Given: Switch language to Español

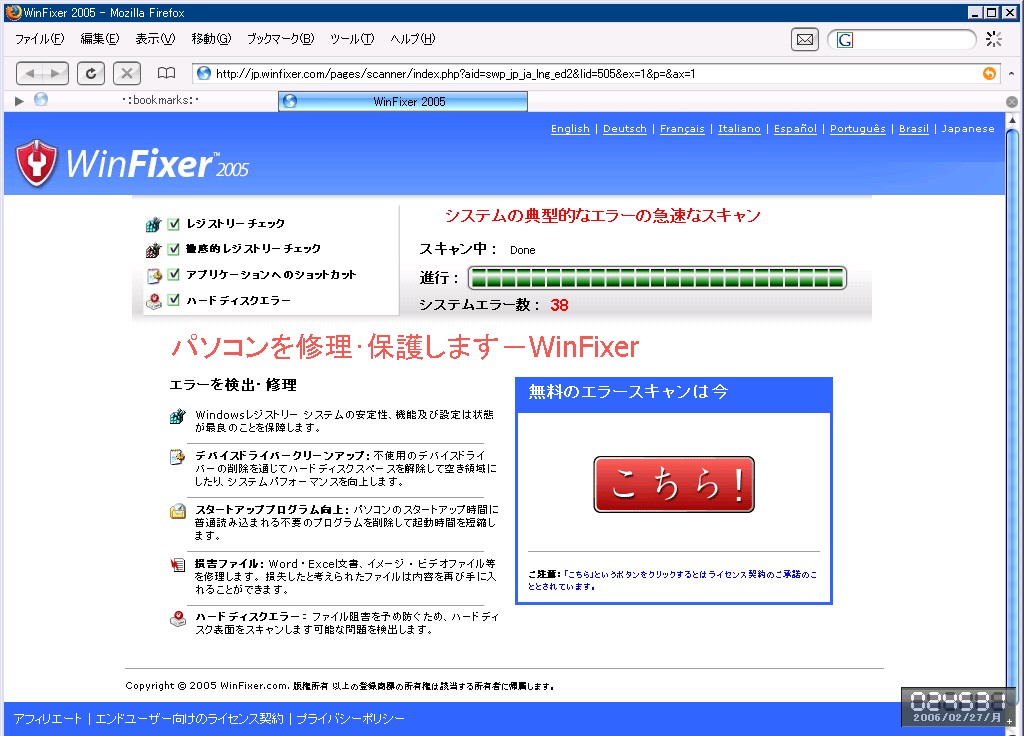Looking at the screenshot, I should click(x=795, y=129).
